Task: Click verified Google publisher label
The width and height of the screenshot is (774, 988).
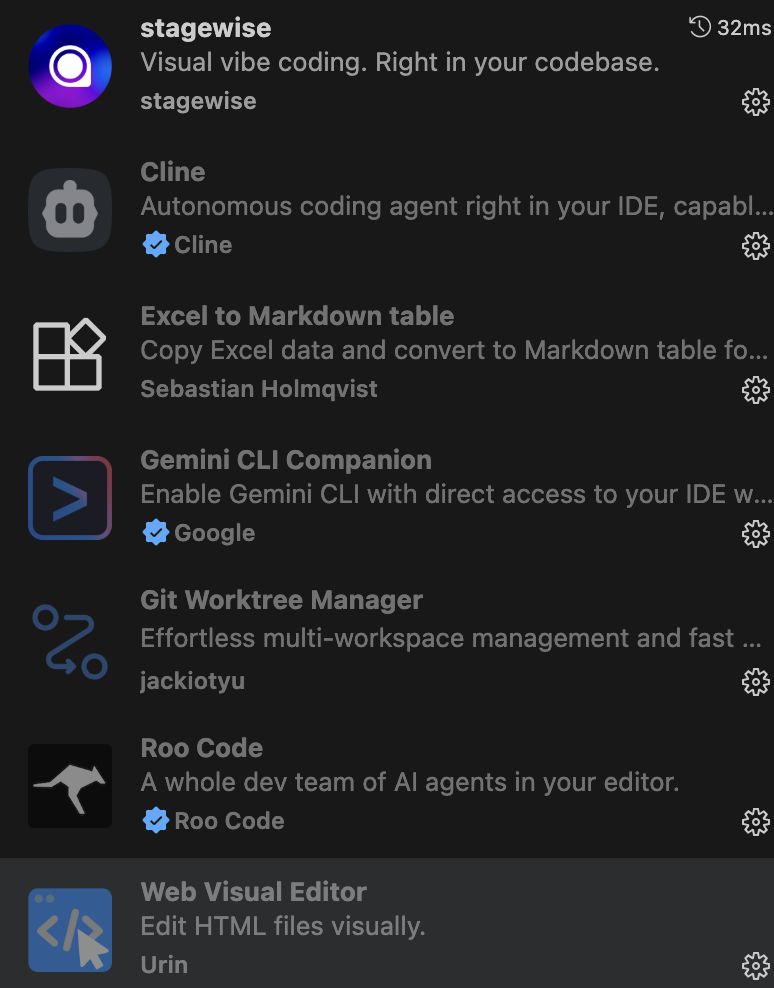Action: (x=199, y=533)
